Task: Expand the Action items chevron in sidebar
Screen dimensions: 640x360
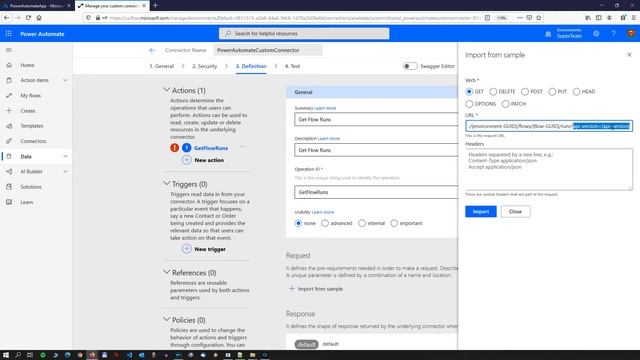Action: (65, 80)
